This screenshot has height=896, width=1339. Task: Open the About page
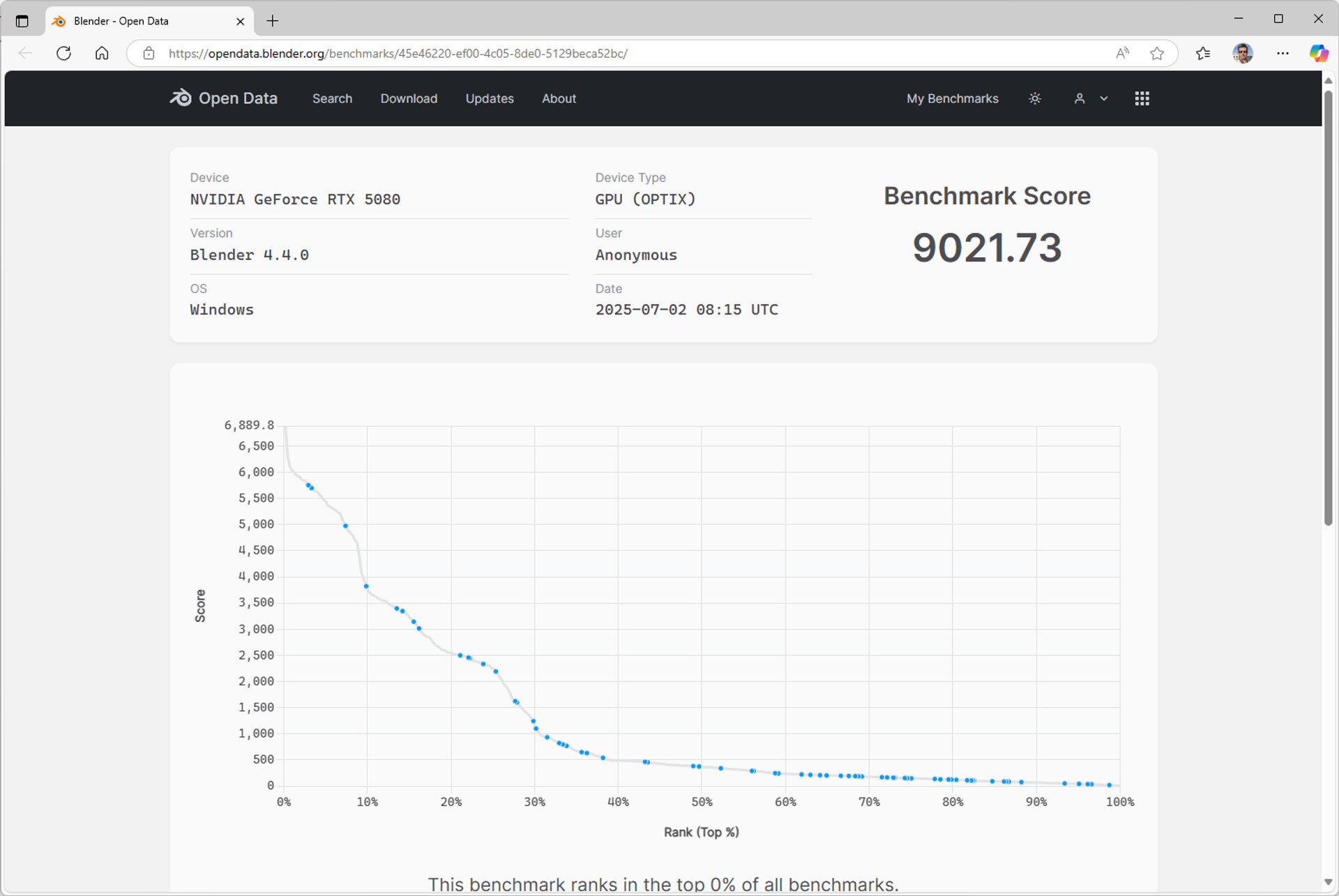559,98
